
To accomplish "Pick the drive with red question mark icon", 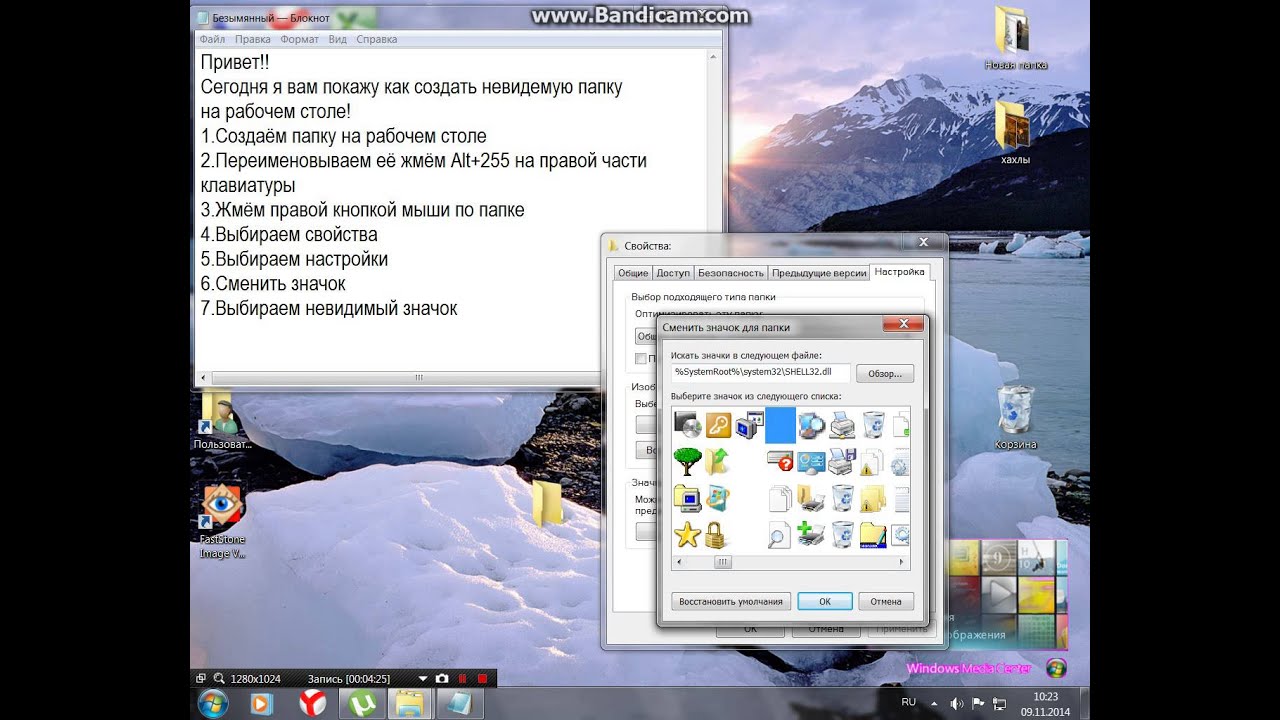I will (x=780, y=461).
